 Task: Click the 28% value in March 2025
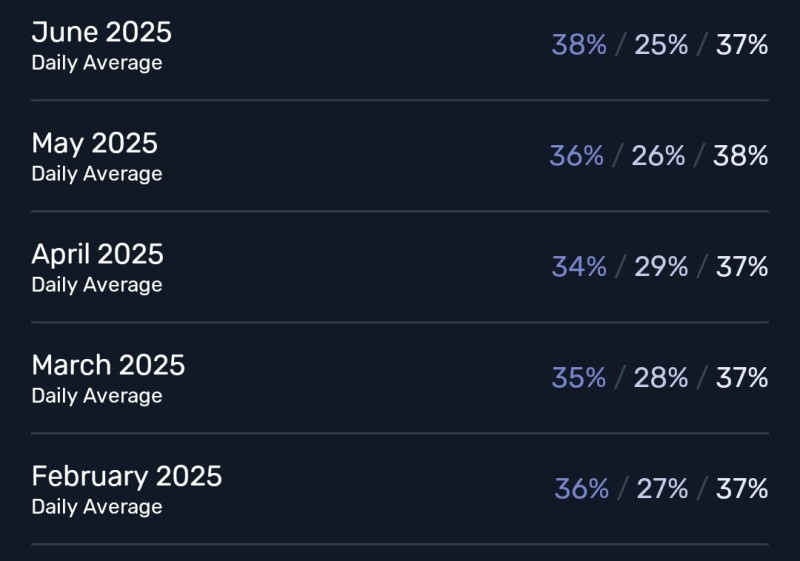click(x=661, y=378)
